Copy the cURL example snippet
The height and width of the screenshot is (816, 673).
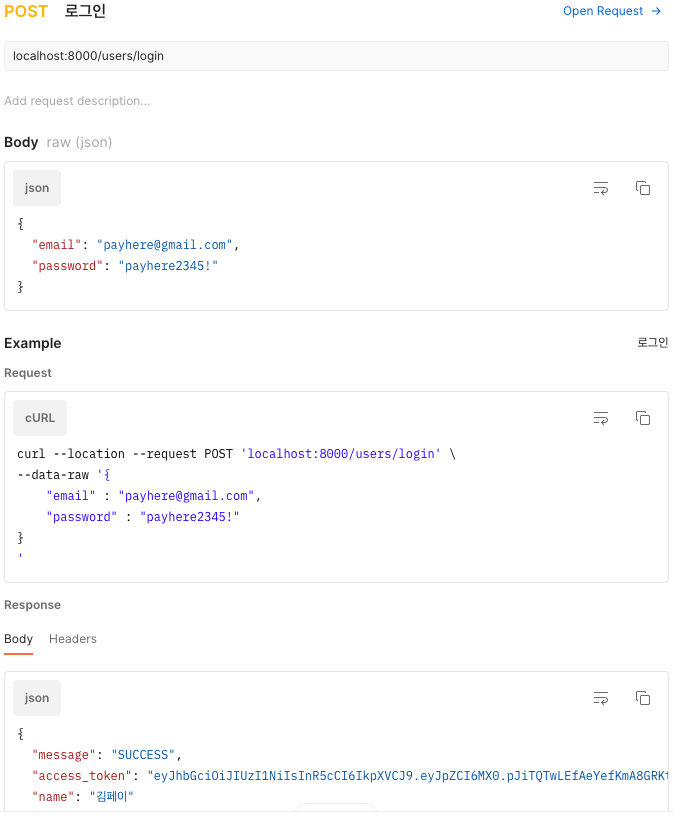click(643, 418)
